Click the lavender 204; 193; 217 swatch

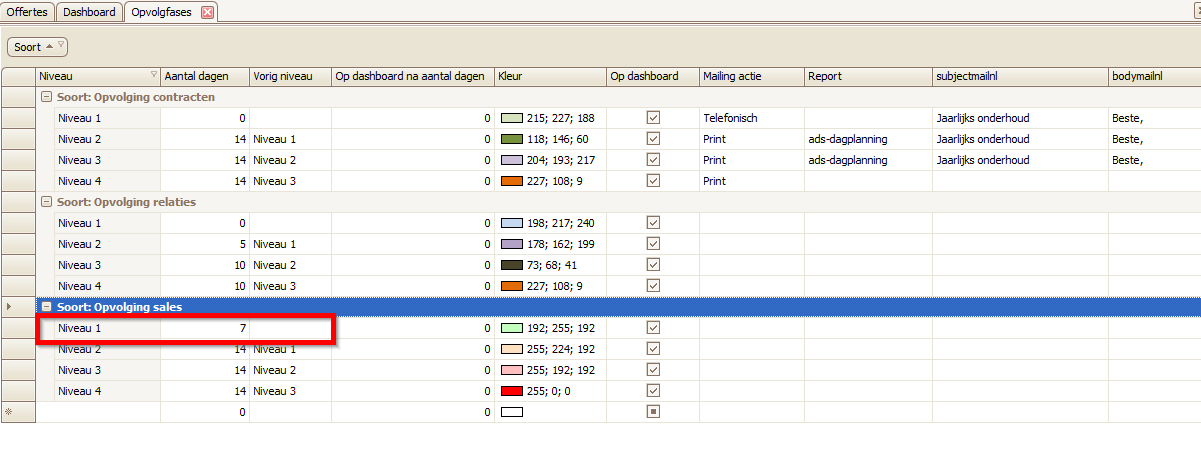(512, 160)
